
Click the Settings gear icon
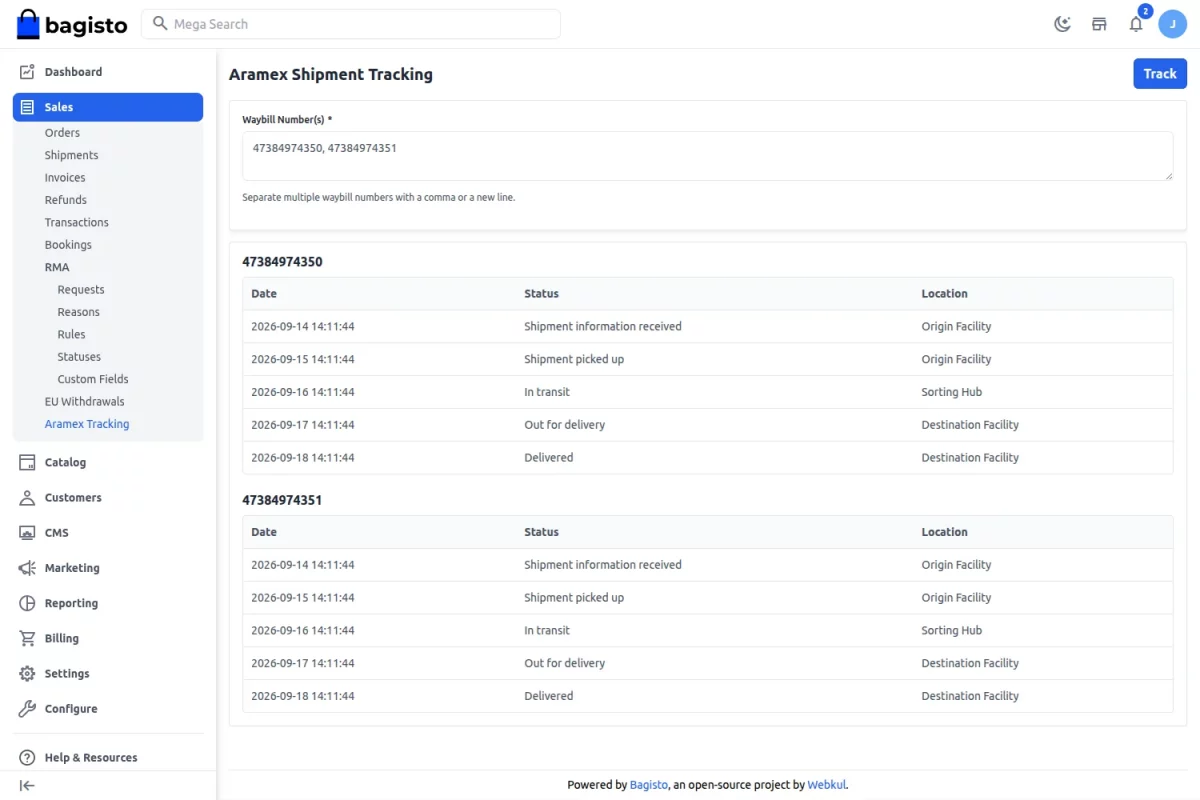tap(27, 674)
